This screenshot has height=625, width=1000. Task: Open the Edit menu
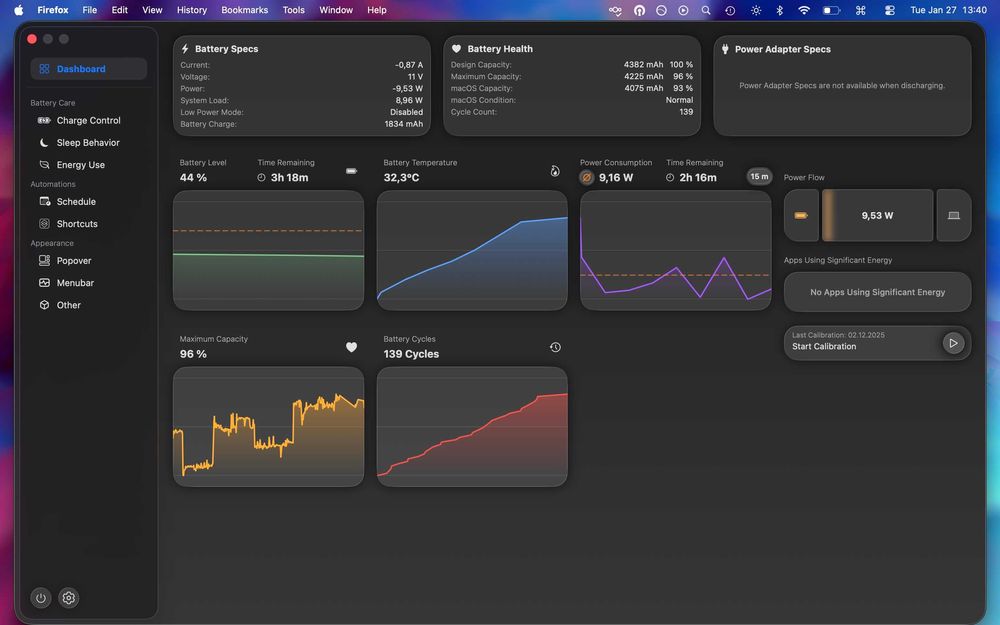(x=120, y=10)
